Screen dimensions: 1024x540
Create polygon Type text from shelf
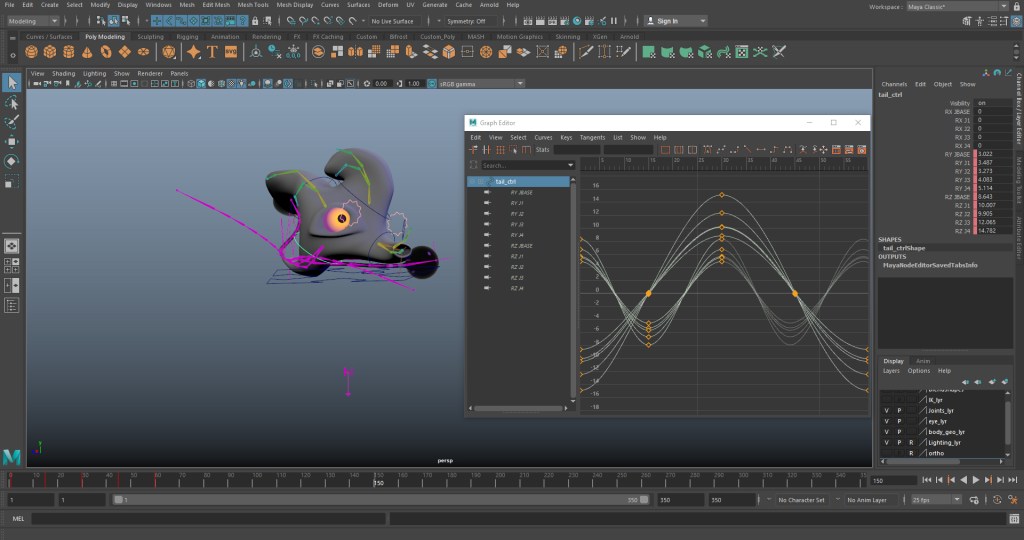pyautogui.click(x=212, y=52)
